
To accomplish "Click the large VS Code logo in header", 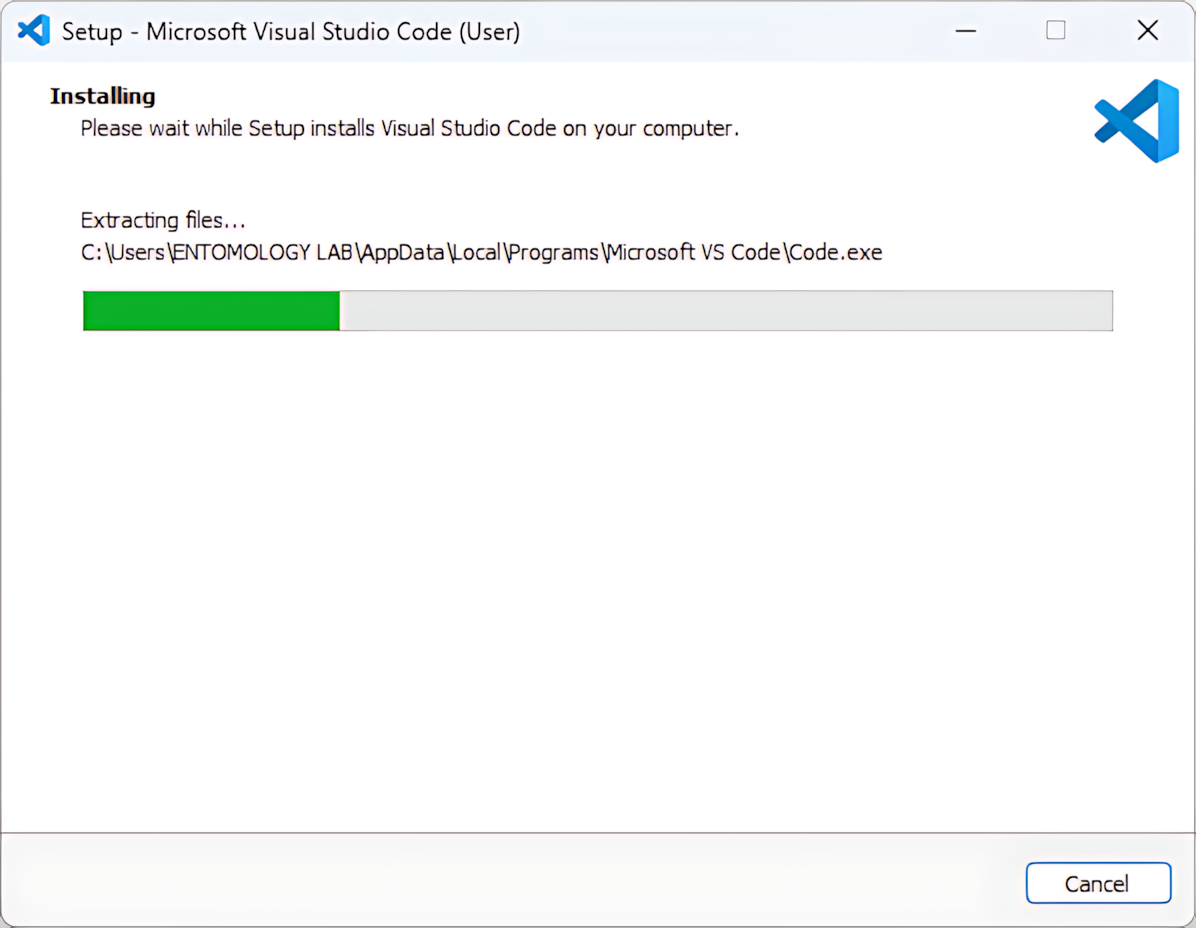I will [1137, 121].
